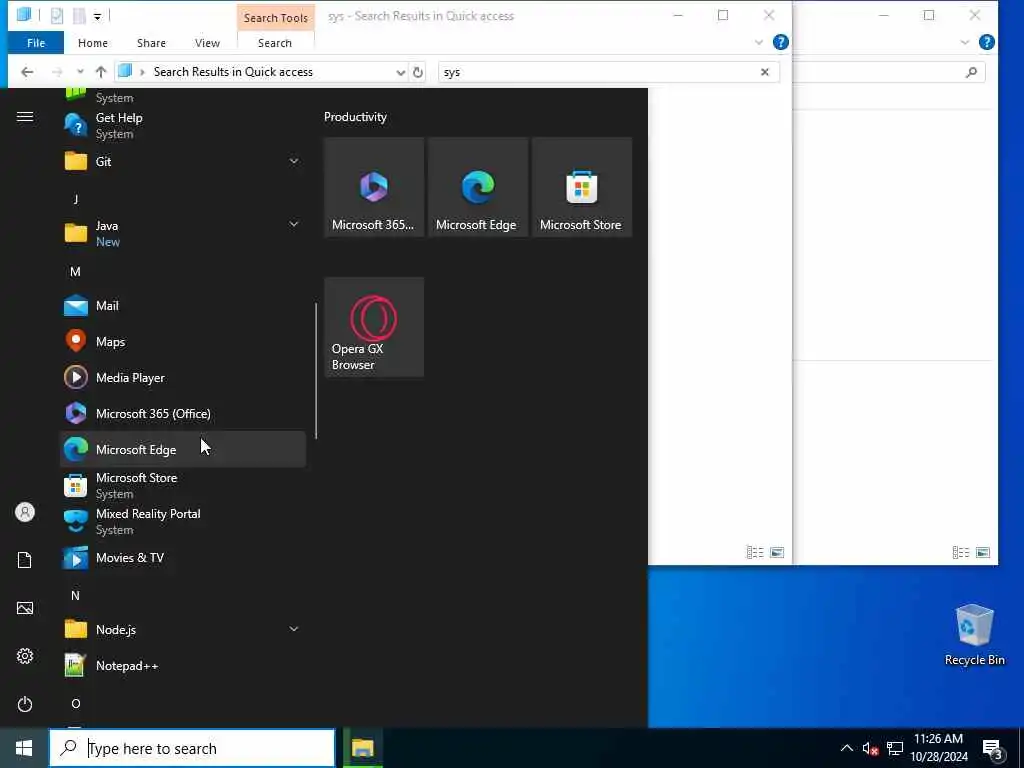The width and height of the screenshot is (1024, 768).
Task: Open Get Help app
Action: point(182,125)
